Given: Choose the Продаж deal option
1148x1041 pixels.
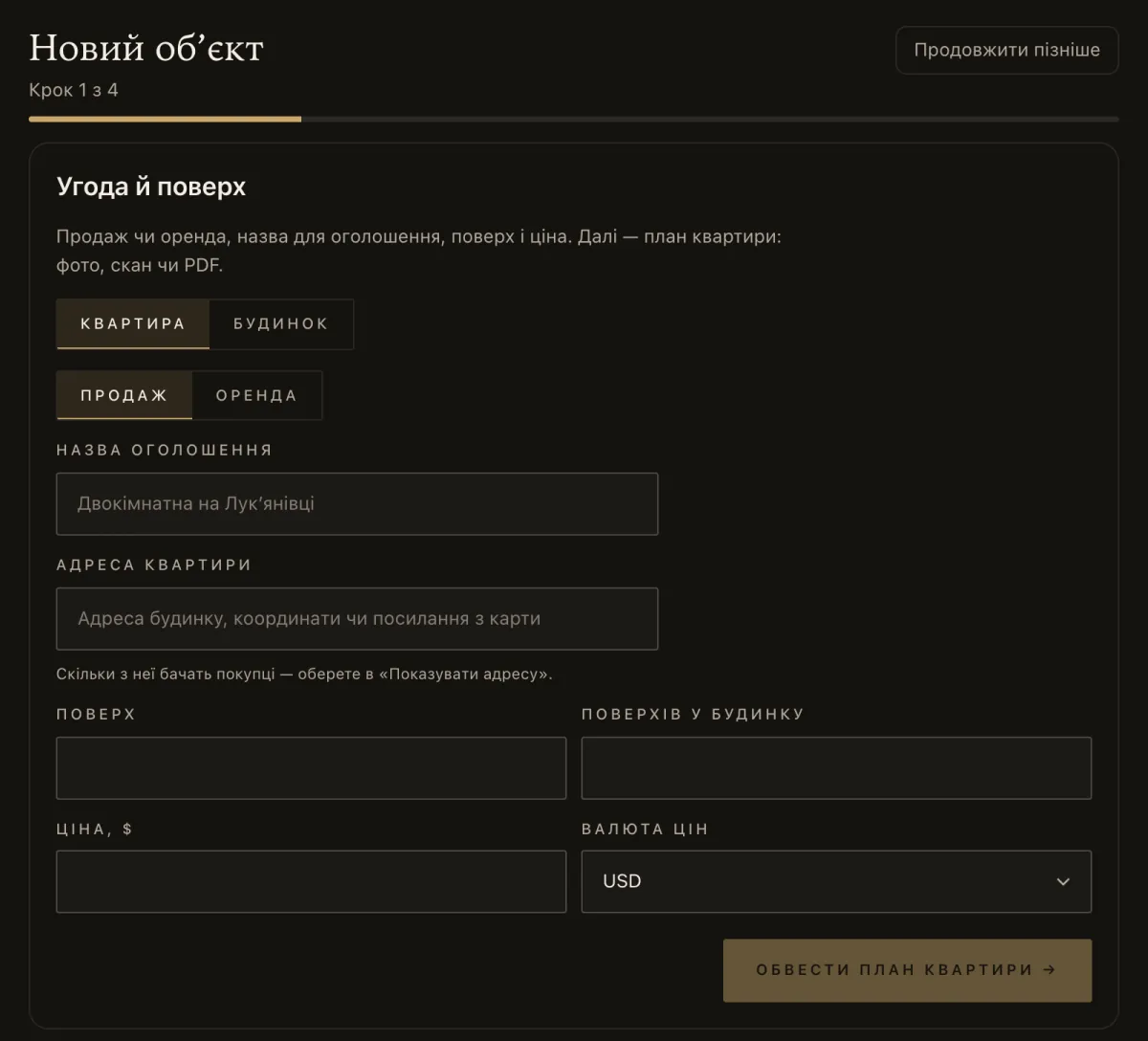Looking at the screenshot, I should pos(124,395).
